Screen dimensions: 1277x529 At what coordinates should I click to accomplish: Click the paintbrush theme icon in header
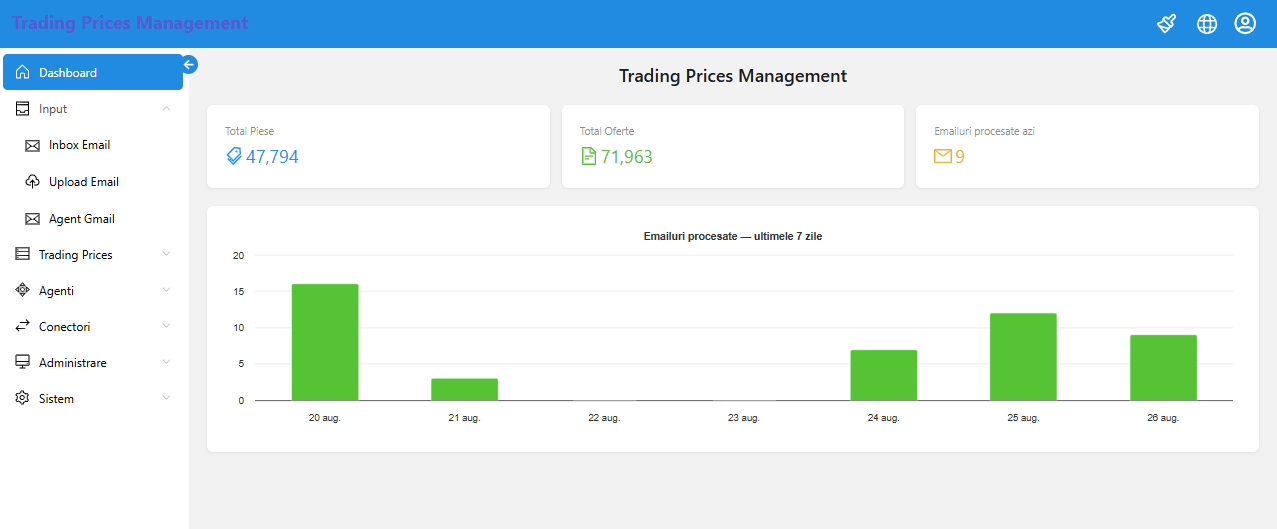[x=1166, y=23]
